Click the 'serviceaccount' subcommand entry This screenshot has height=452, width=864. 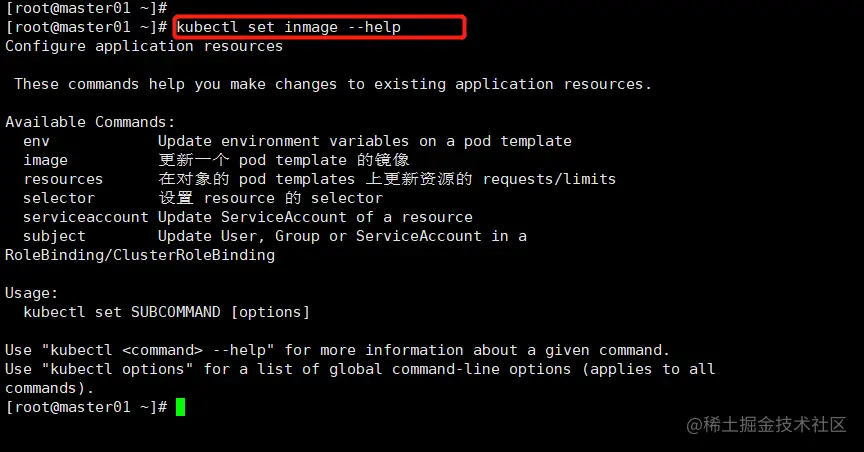pyautogui.click(x=85, y=217)
